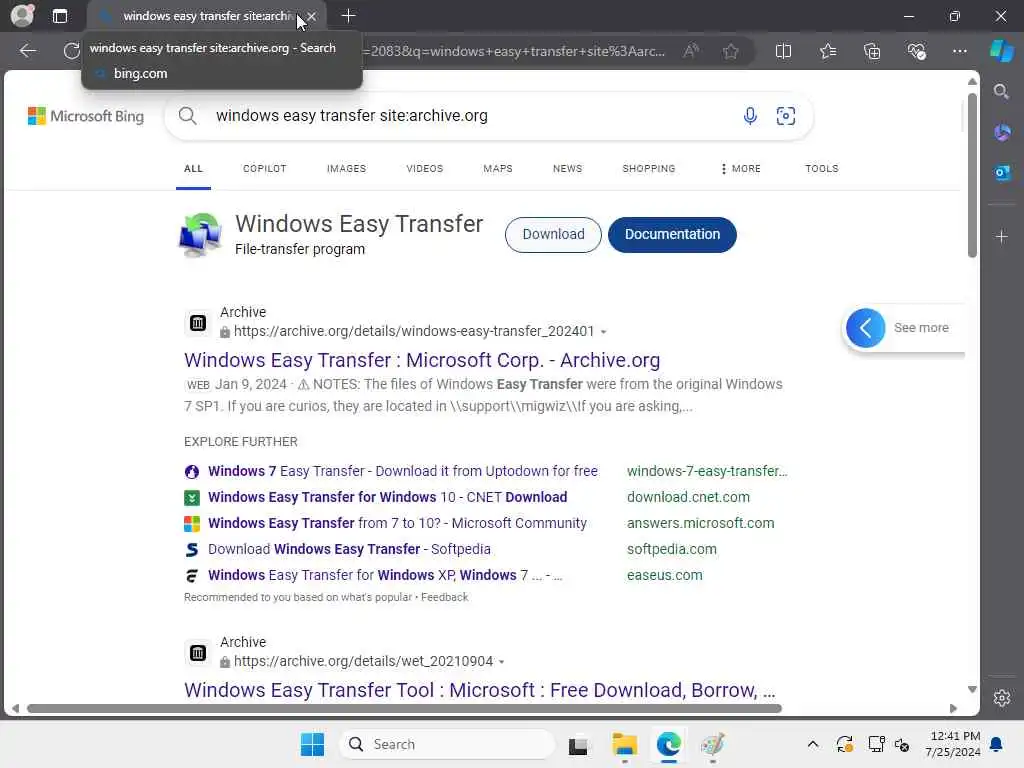
Task: Open Windows 7 Easy Transfer Uptodown link
Action: 402,472
